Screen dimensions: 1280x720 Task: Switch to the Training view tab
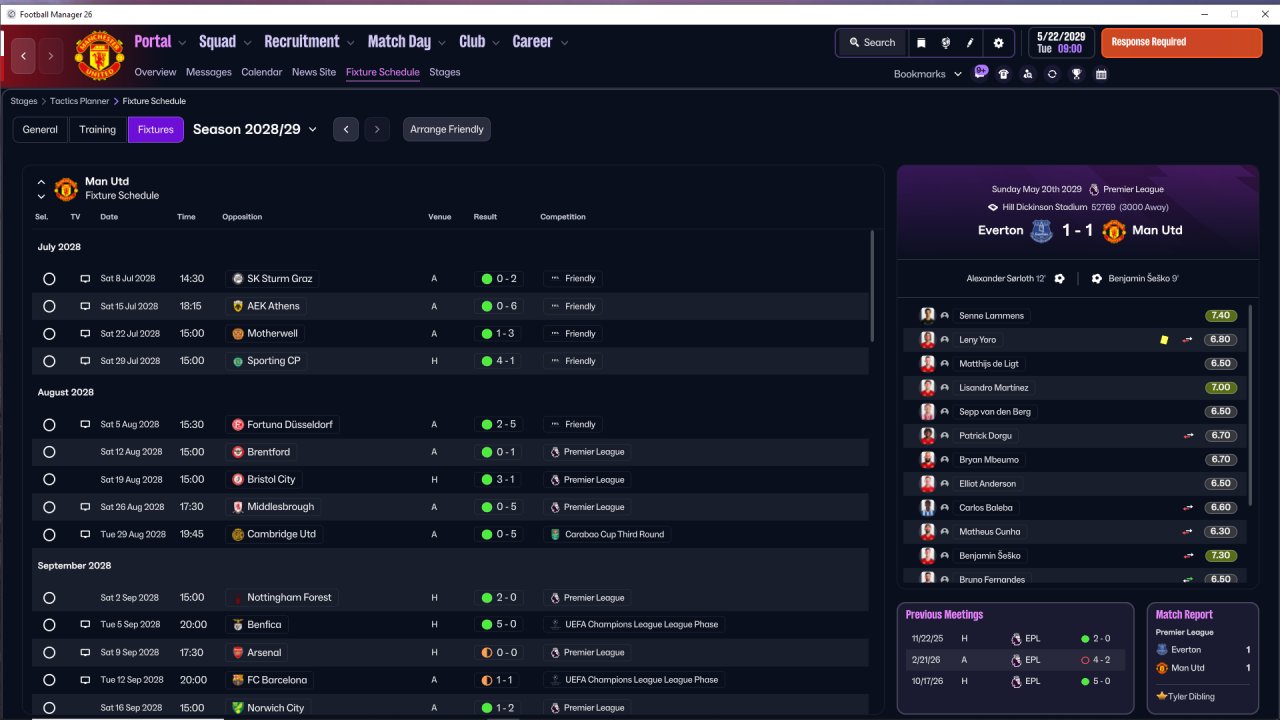coord(98,129)
